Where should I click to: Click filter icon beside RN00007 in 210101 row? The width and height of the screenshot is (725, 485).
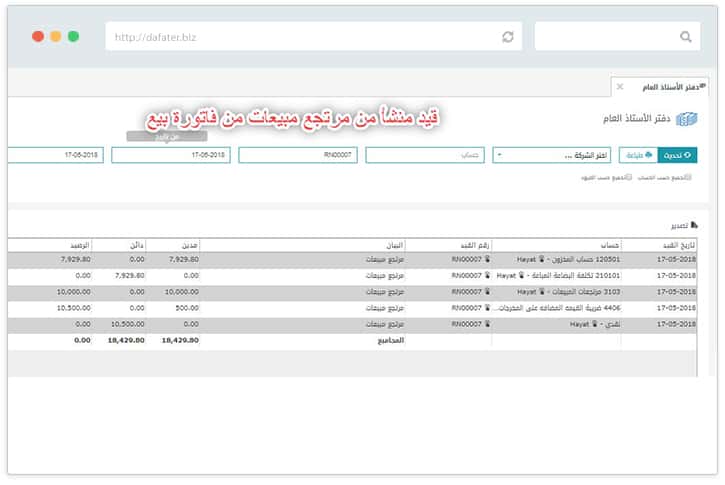coord(487,276)
